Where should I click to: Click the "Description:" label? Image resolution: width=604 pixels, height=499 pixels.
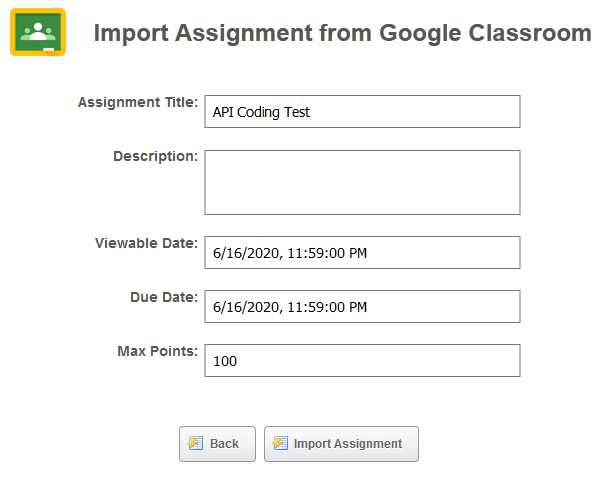[x=156, y=156]
